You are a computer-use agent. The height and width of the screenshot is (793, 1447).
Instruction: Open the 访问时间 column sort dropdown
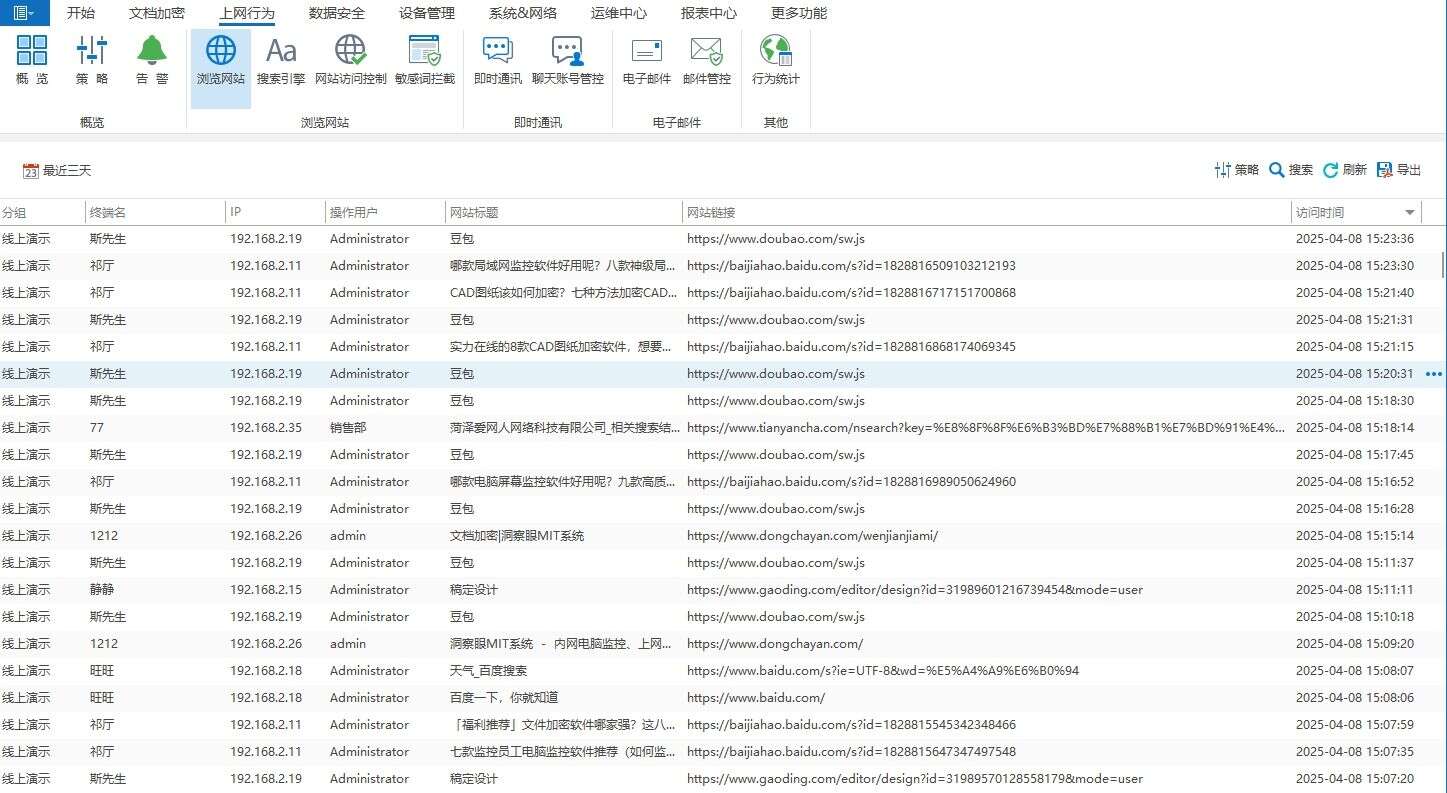pos(1410,212)
